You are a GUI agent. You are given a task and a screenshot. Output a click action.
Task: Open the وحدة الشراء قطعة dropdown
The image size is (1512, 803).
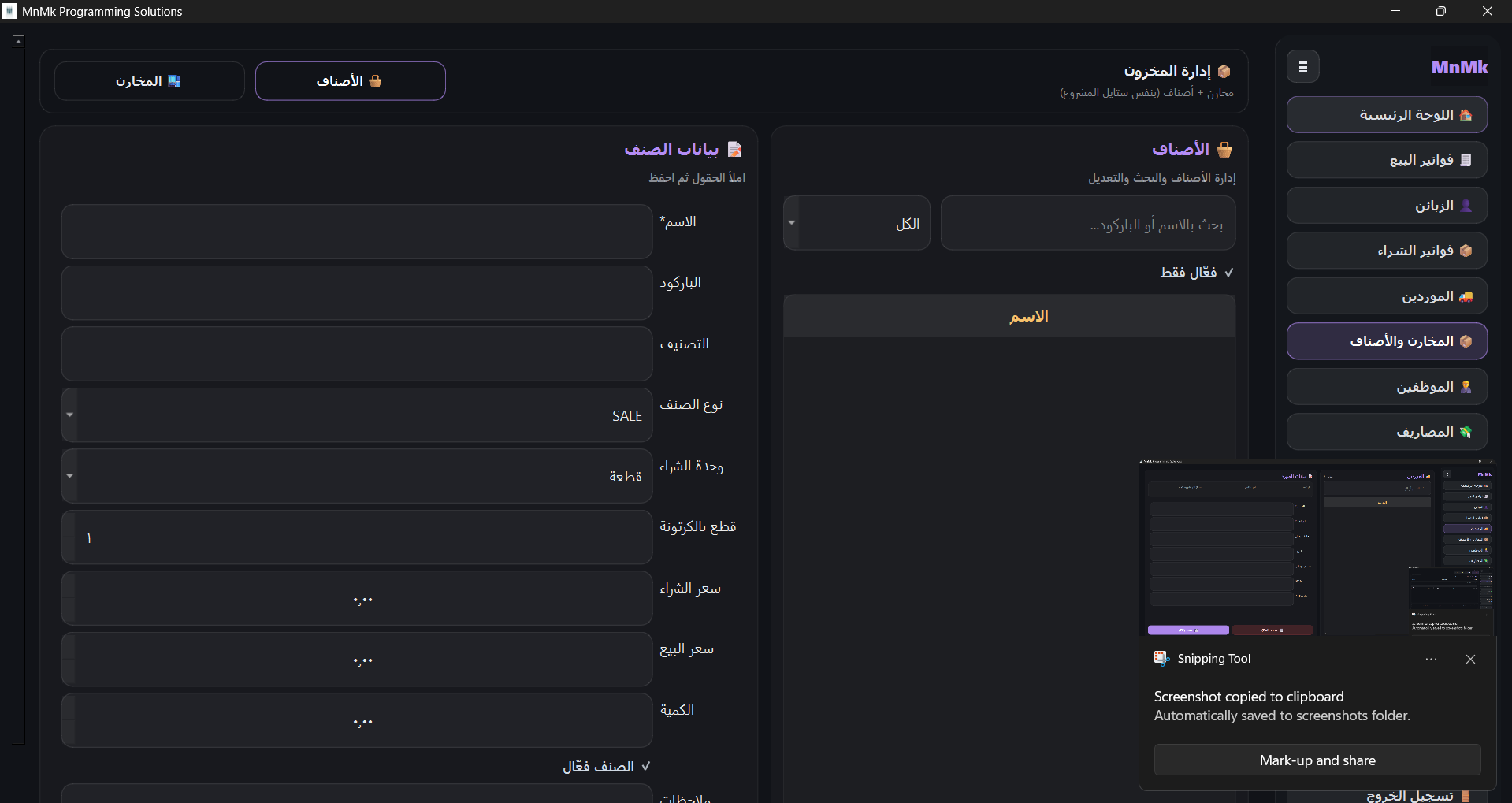(x=357, y=476)
